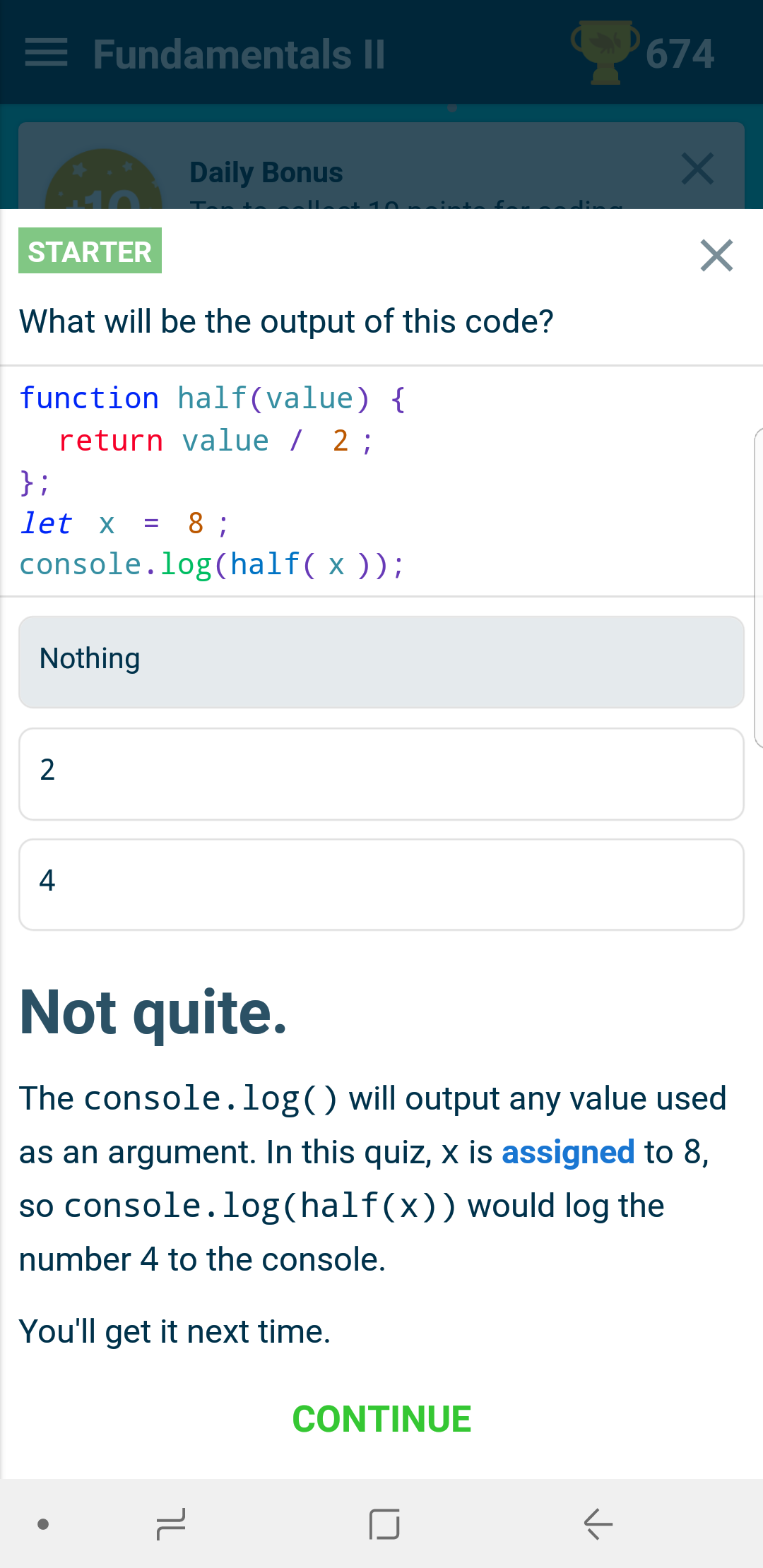Viewport: 763px width, 1568px height.
Task: Tap the Daily Bonus title text
Action: coord(266,172)
